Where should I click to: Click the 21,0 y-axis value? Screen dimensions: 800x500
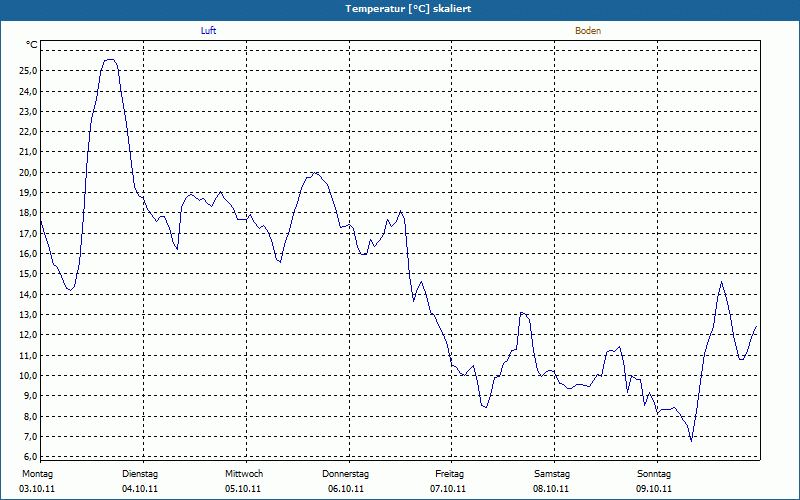click(x=28, y=152)
